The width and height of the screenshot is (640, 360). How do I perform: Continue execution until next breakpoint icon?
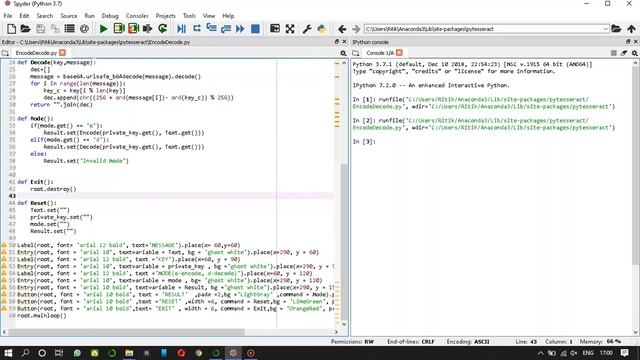pyautogui.click(x=240, y=29)
